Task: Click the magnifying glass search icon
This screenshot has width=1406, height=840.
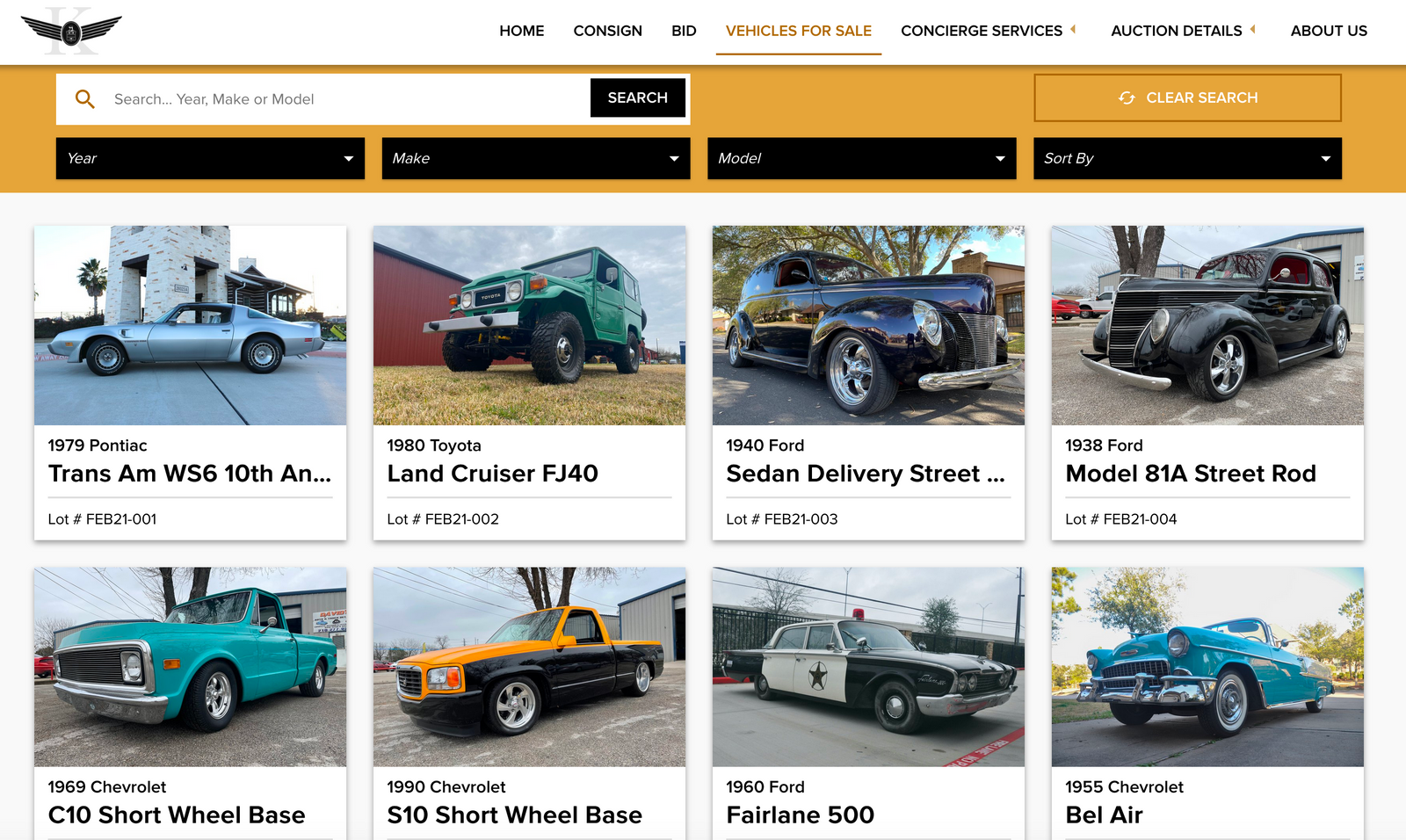Action: pos(85,99)
